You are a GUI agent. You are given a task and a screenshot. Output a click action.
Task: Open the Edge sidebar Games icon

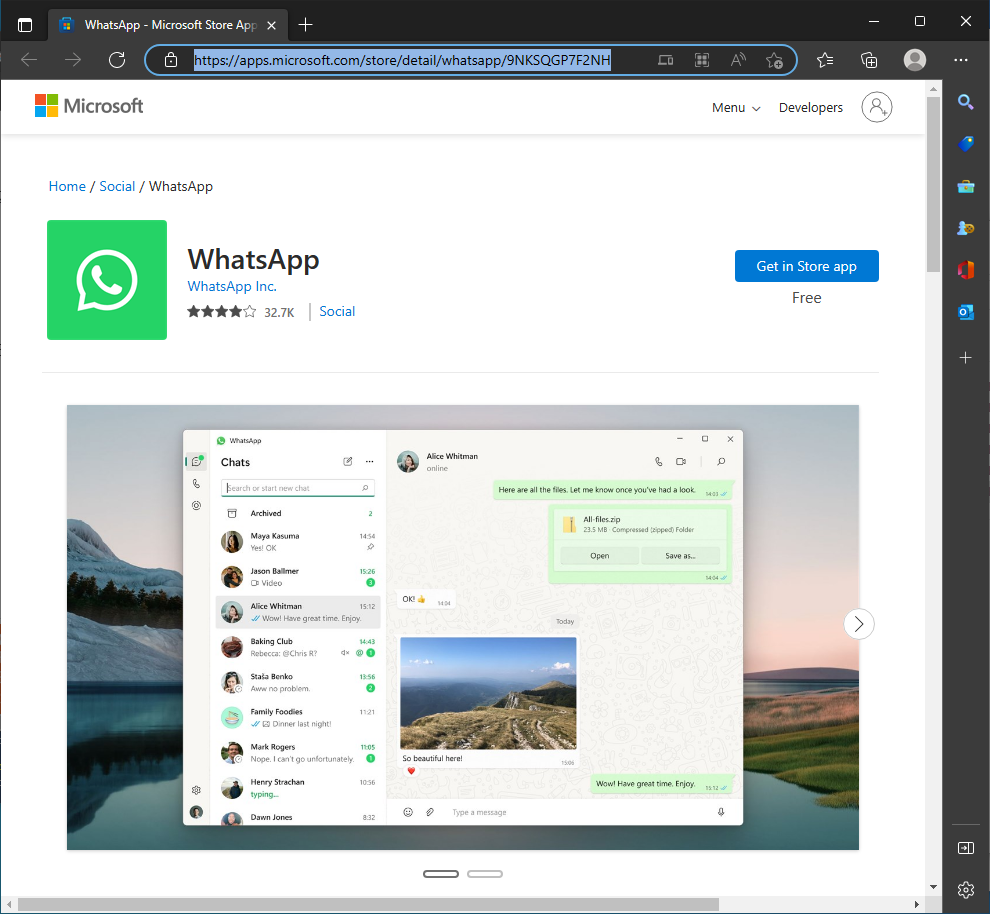pyautogui.click(x=965, y=228)
